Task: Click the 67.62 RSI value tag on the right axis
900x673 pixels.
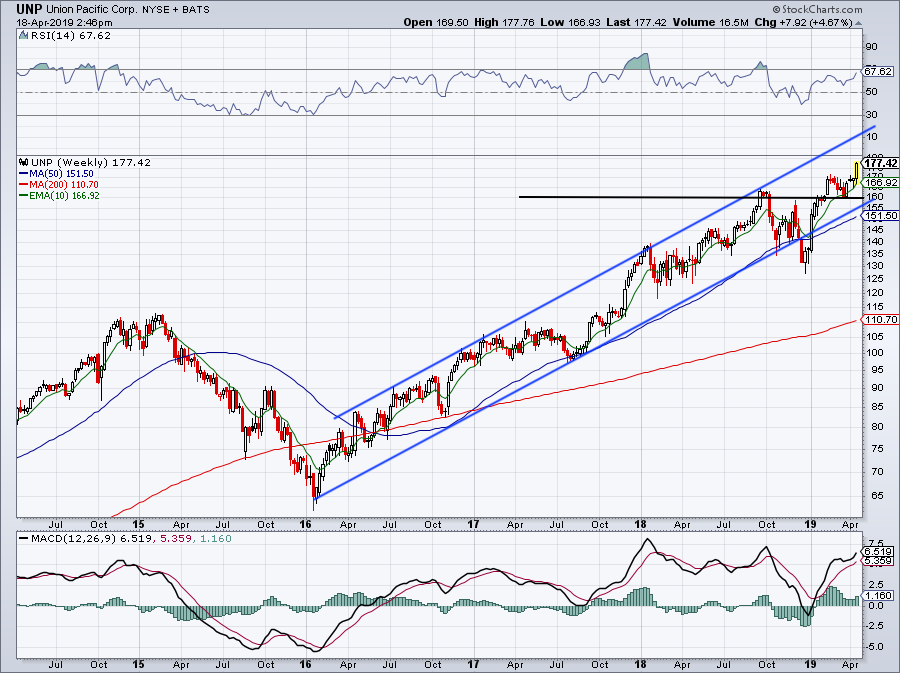Action: 878,72
